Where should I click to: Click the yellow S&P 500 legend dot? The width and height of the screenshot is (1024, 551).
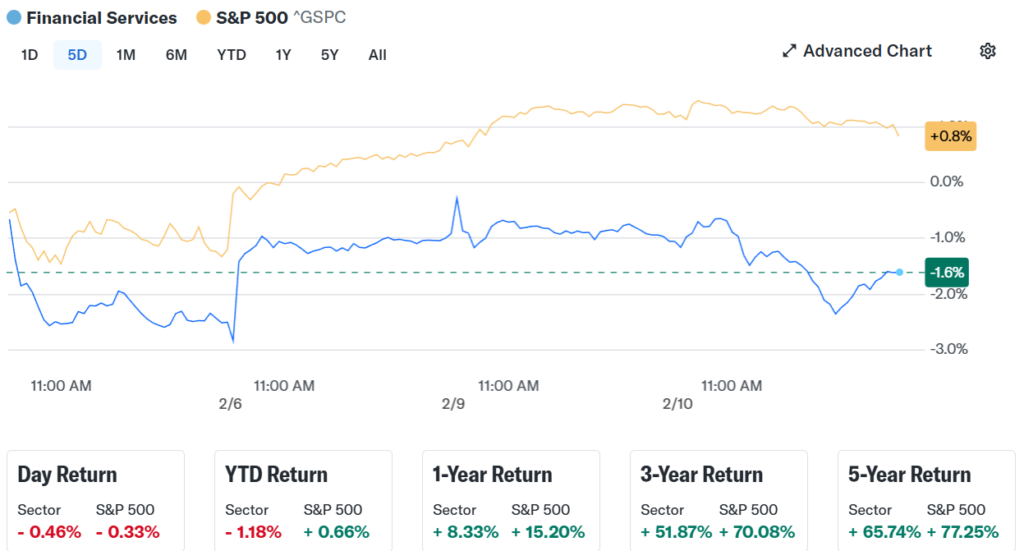(203, 18)
